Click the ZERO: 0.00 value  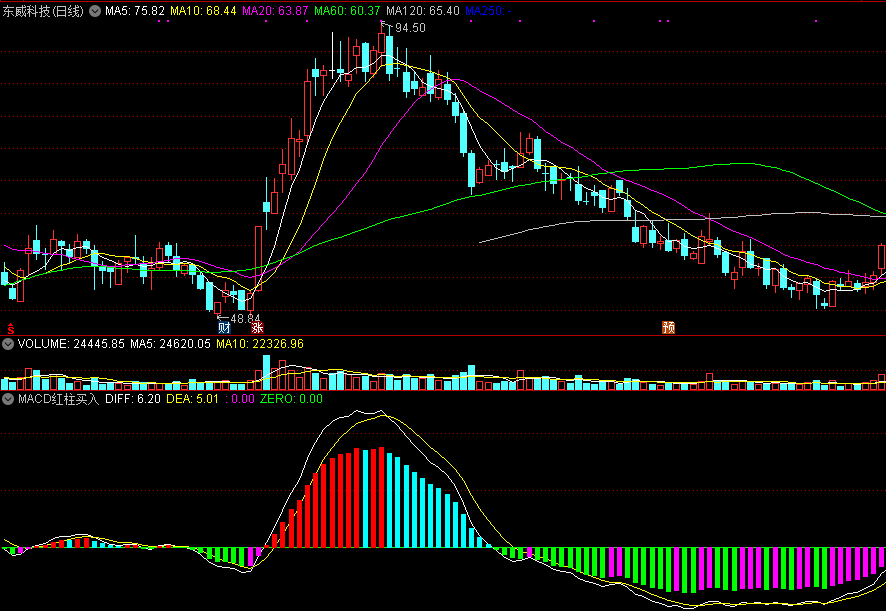tap(292, 399)
